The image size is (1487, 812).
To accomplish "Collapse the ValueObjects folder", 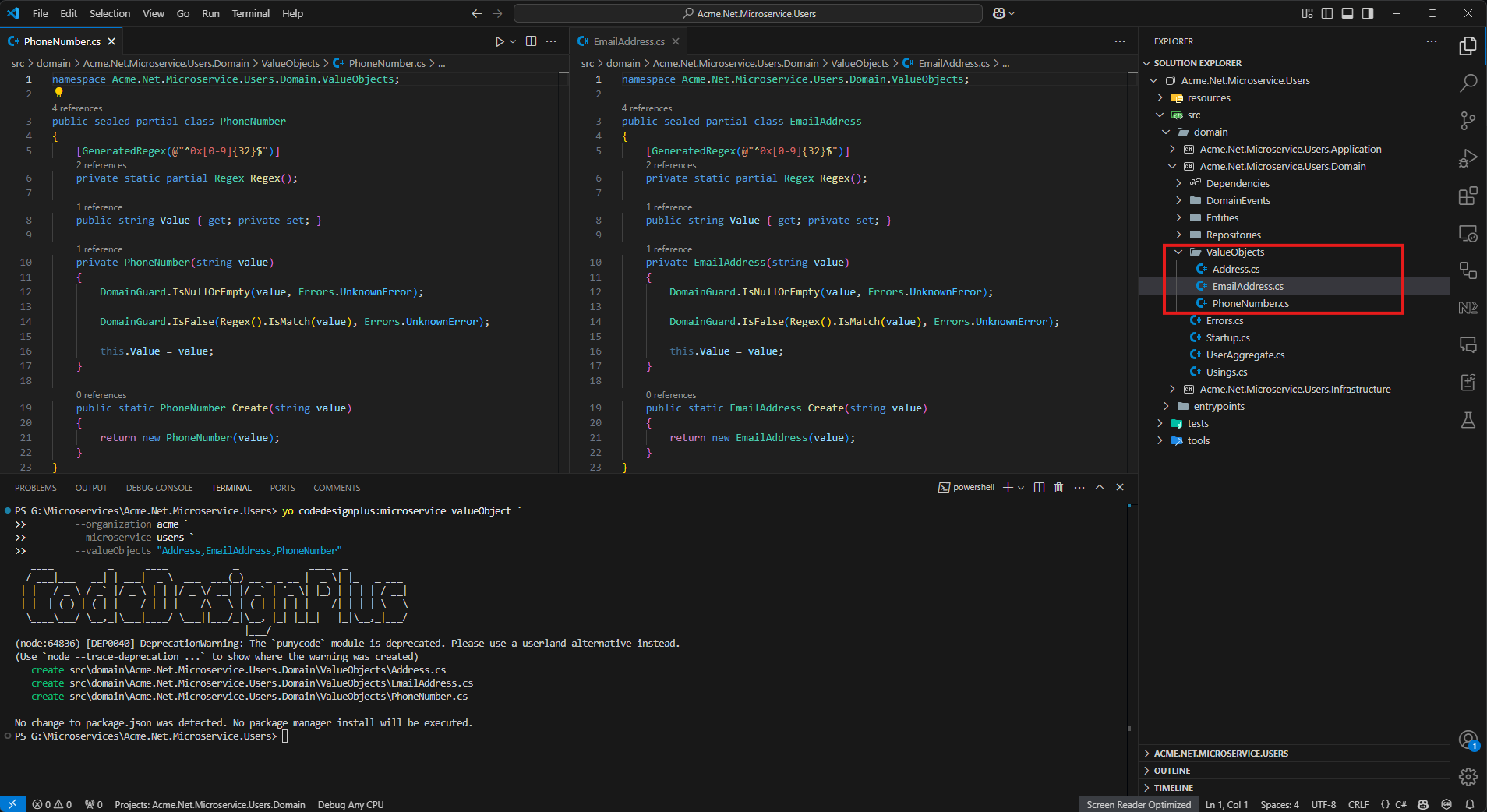I will [1179, 252].
